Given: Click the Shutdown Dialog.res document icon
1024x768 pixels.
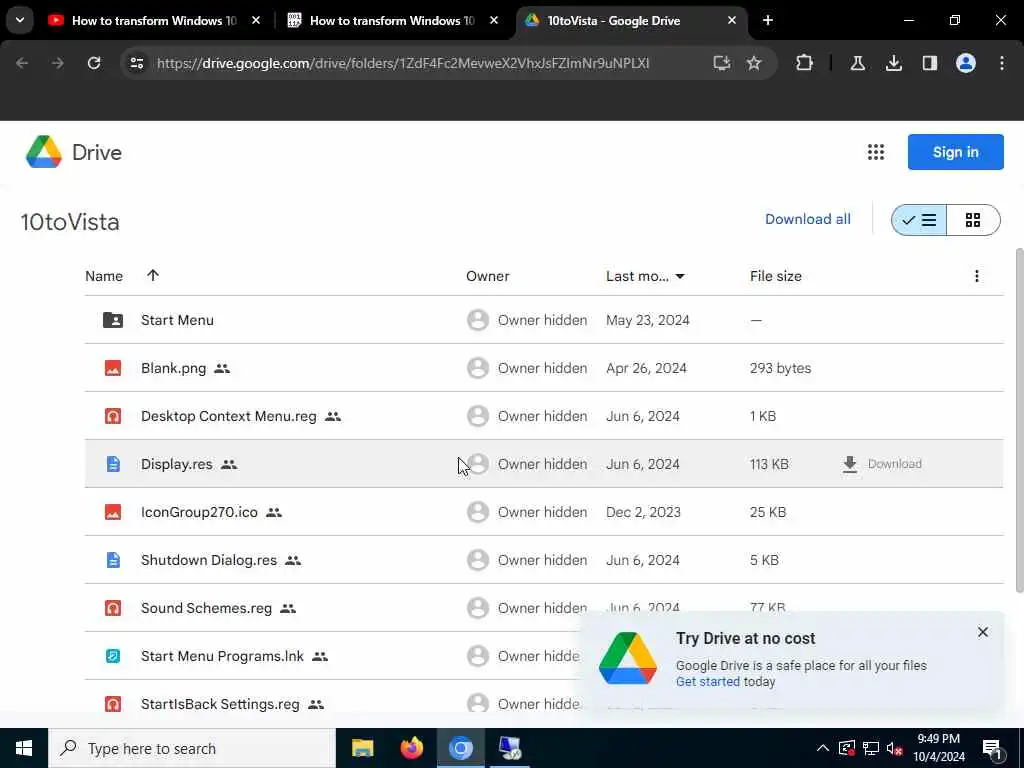Looking at the screenshot, I should (x=113, y=560).
